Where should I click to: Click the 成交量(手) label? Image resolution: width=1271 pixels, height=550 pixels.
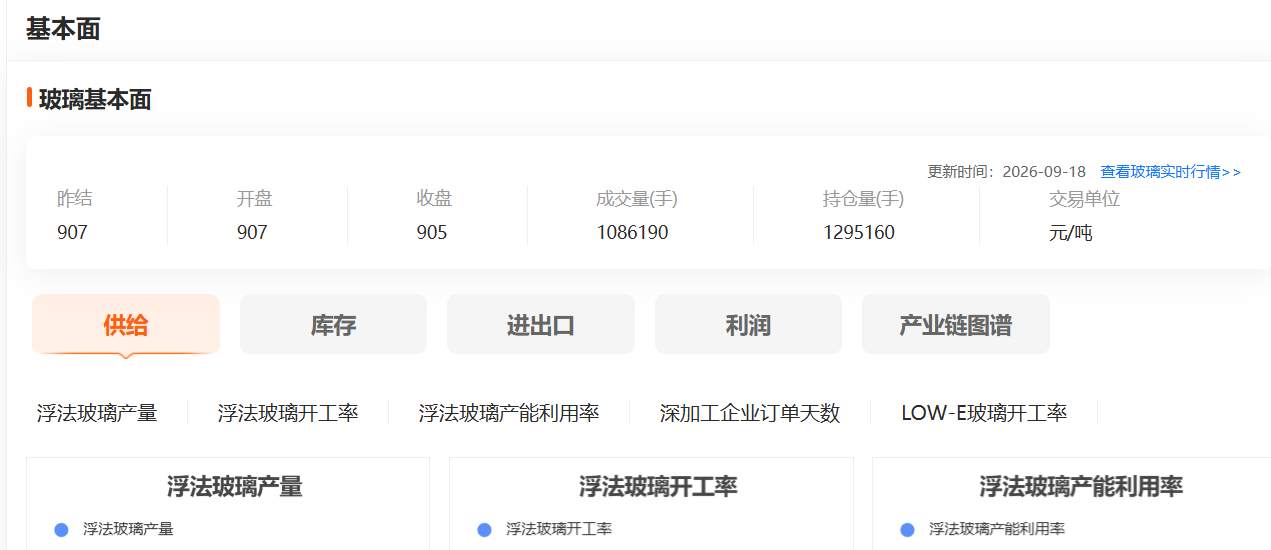click(637, 199)
